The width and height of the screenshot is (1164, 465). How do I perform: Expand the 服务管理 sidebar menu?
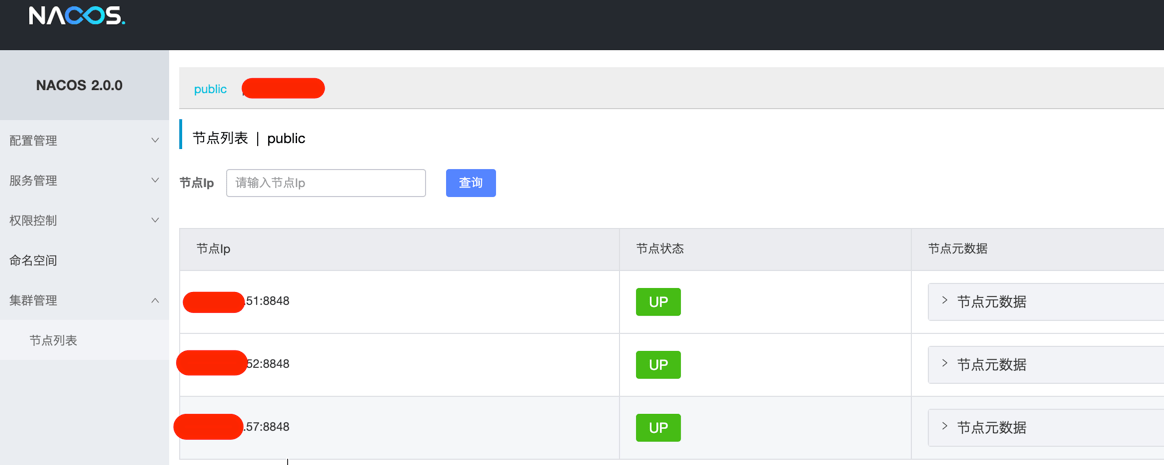[83, 181]
